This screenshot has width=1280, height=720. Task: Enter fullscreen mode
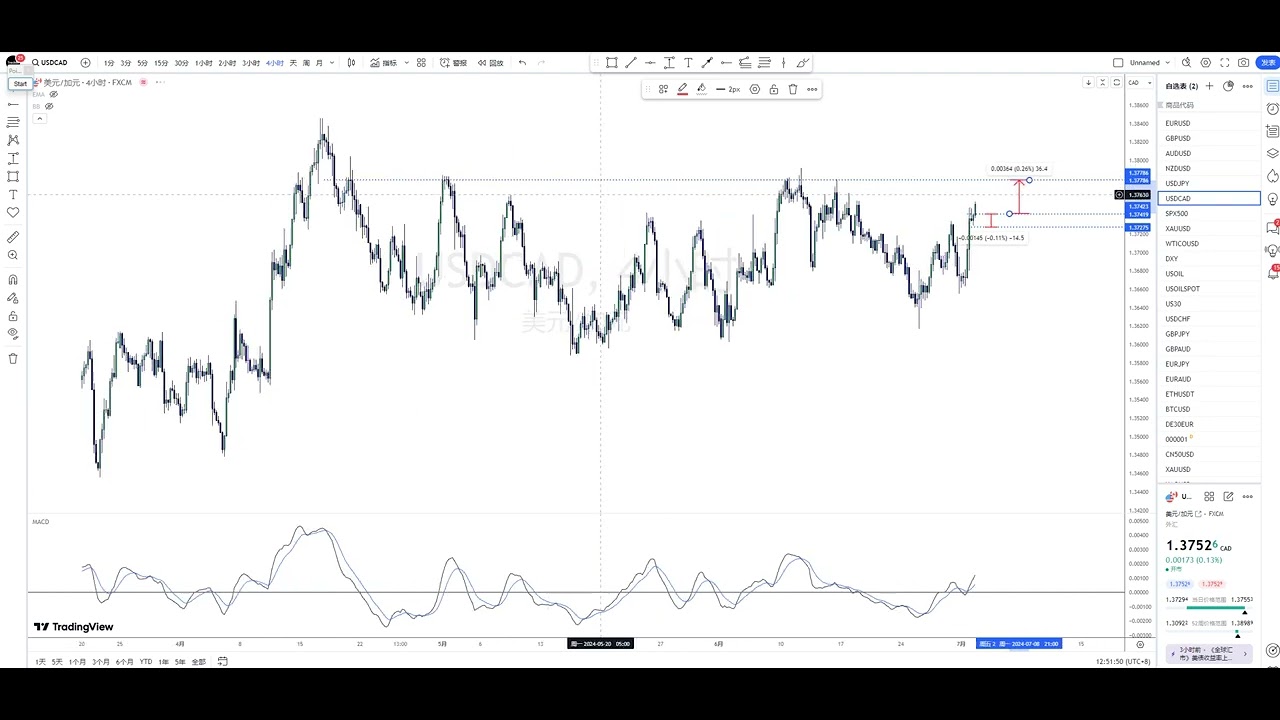[1224, 63]
